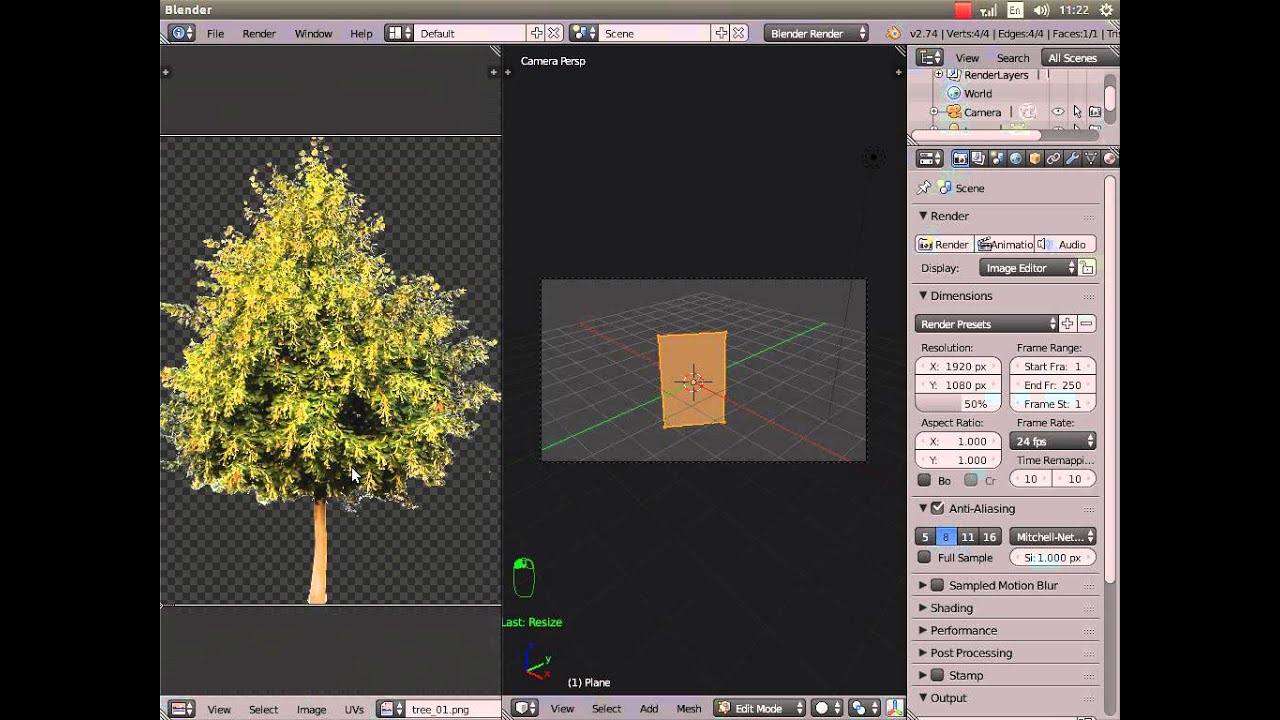
Task: Select the Modifiers properties tab icon
Action: [x=1072, y=158]
